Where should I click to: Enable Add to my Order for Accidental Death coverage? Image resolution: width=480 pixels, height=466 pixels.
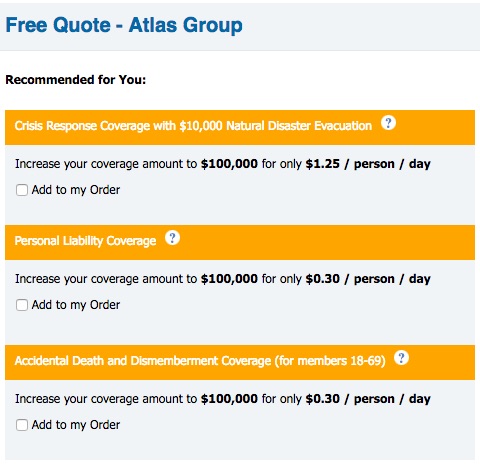[22, 425]
